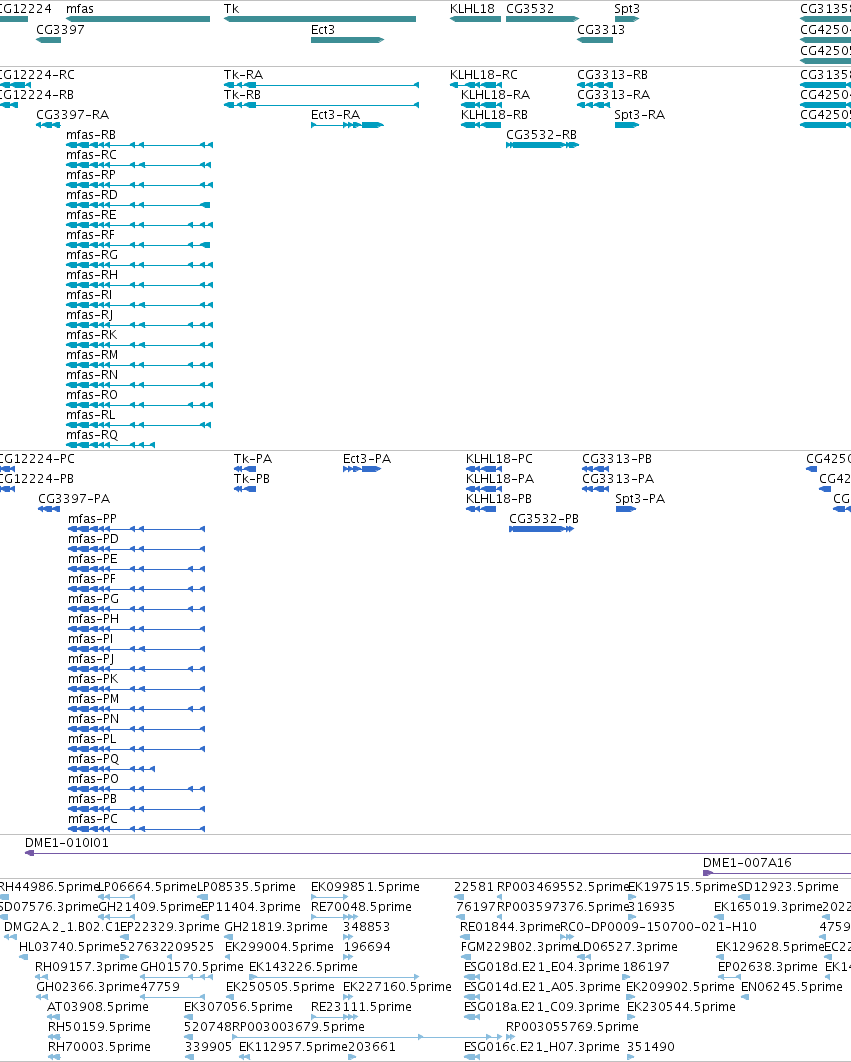Select the GH21819.3prime EST label
The image size is (851, 1062).
(276, 927)
